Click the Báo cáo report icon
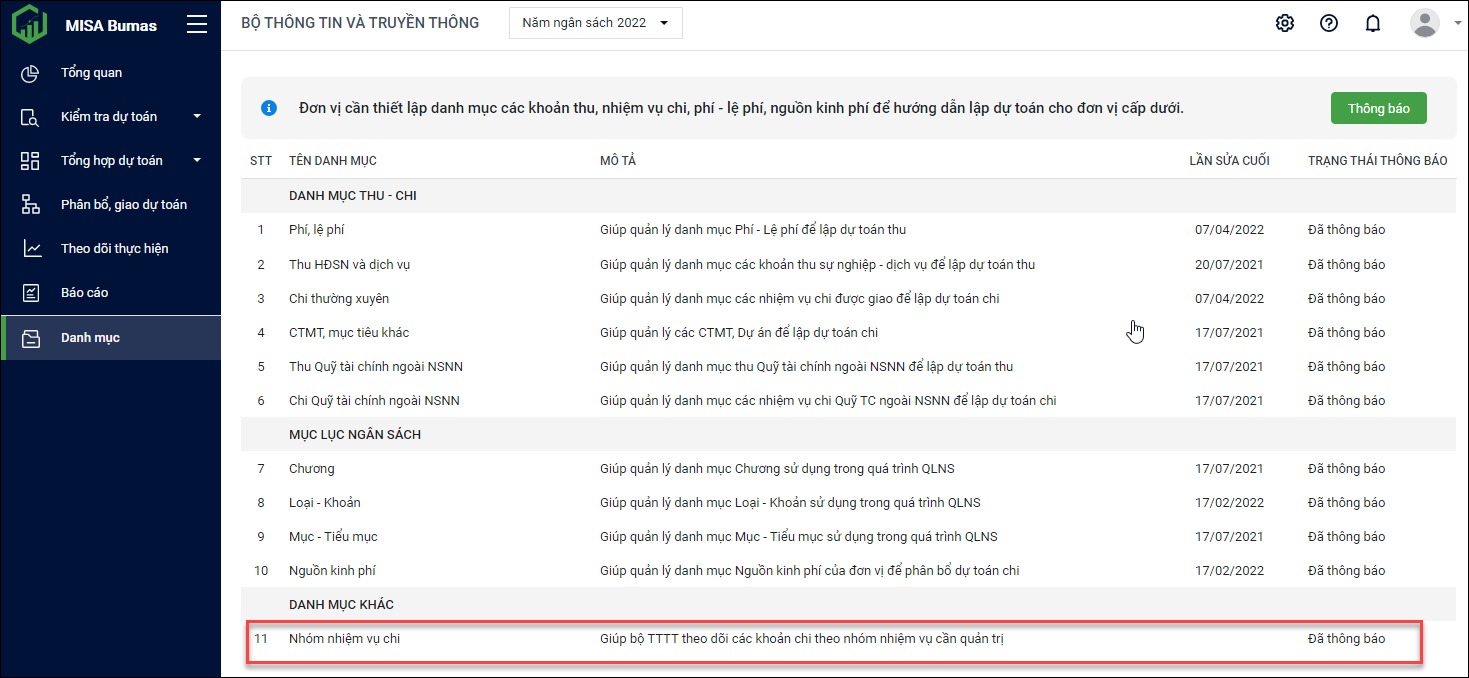 click(30, 293)
